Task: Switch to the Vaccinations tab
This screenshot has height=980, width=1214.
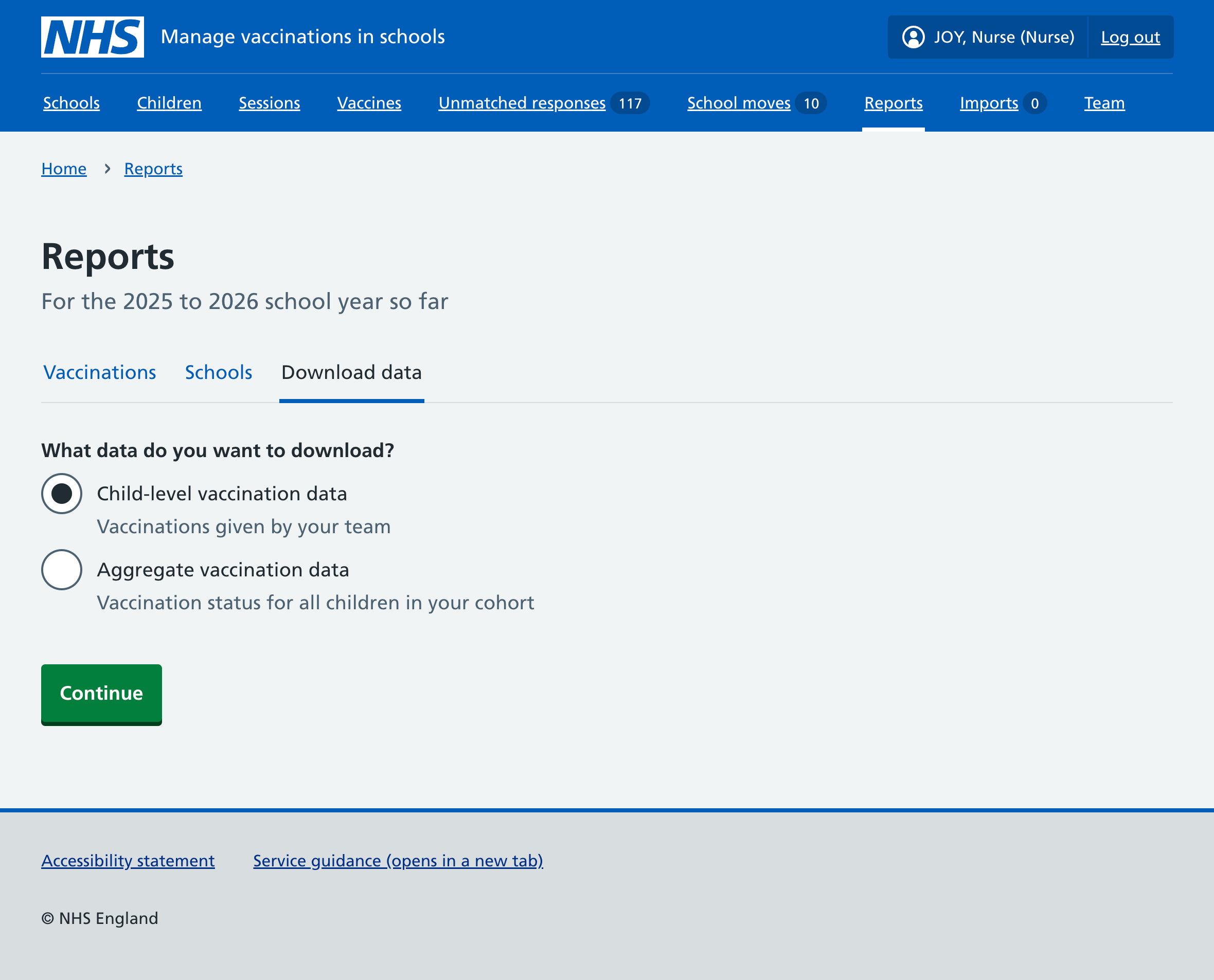Action: click(x=99, y=373)
